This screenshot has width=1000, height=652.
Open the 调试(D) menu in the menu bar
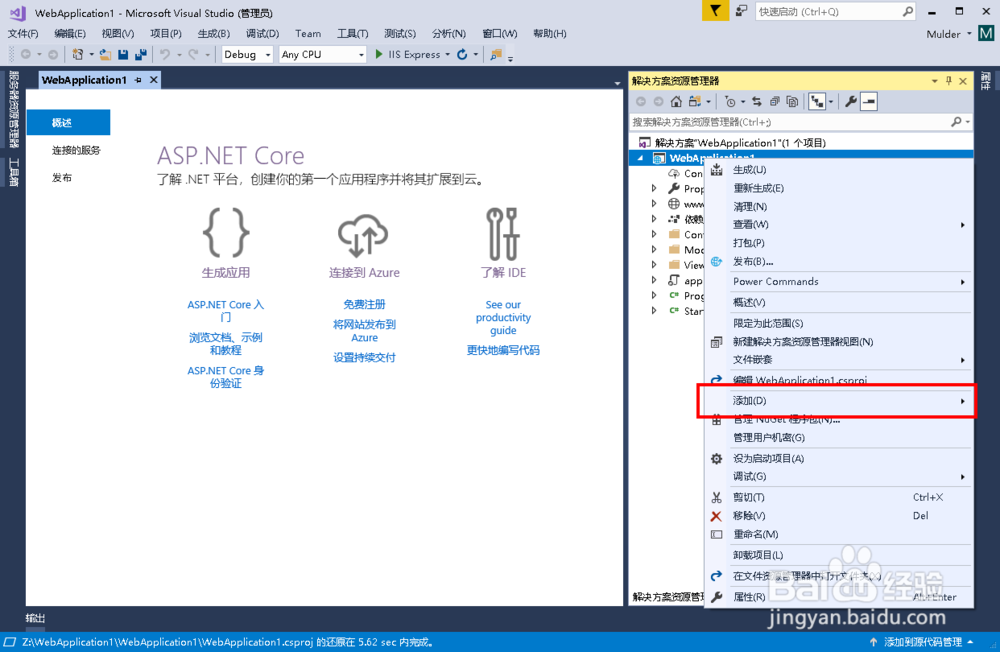pos(262,33)
